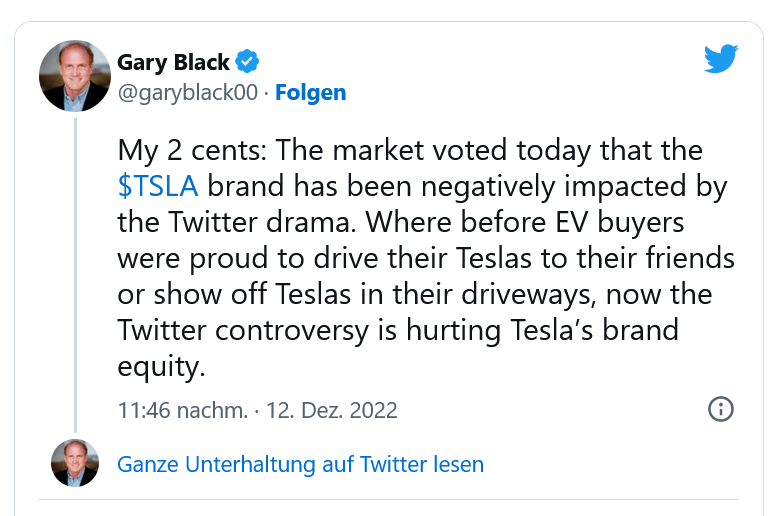This screenshot has height=516, width=778.
Task: Click Gary Black's large profile photo
Action: [75, 77]
